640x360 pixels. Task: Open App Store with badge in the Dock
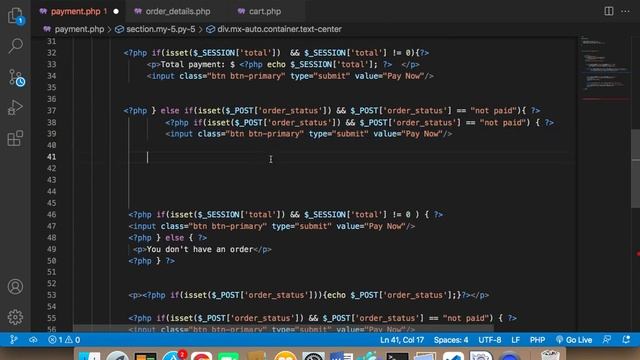click(174, 356)
